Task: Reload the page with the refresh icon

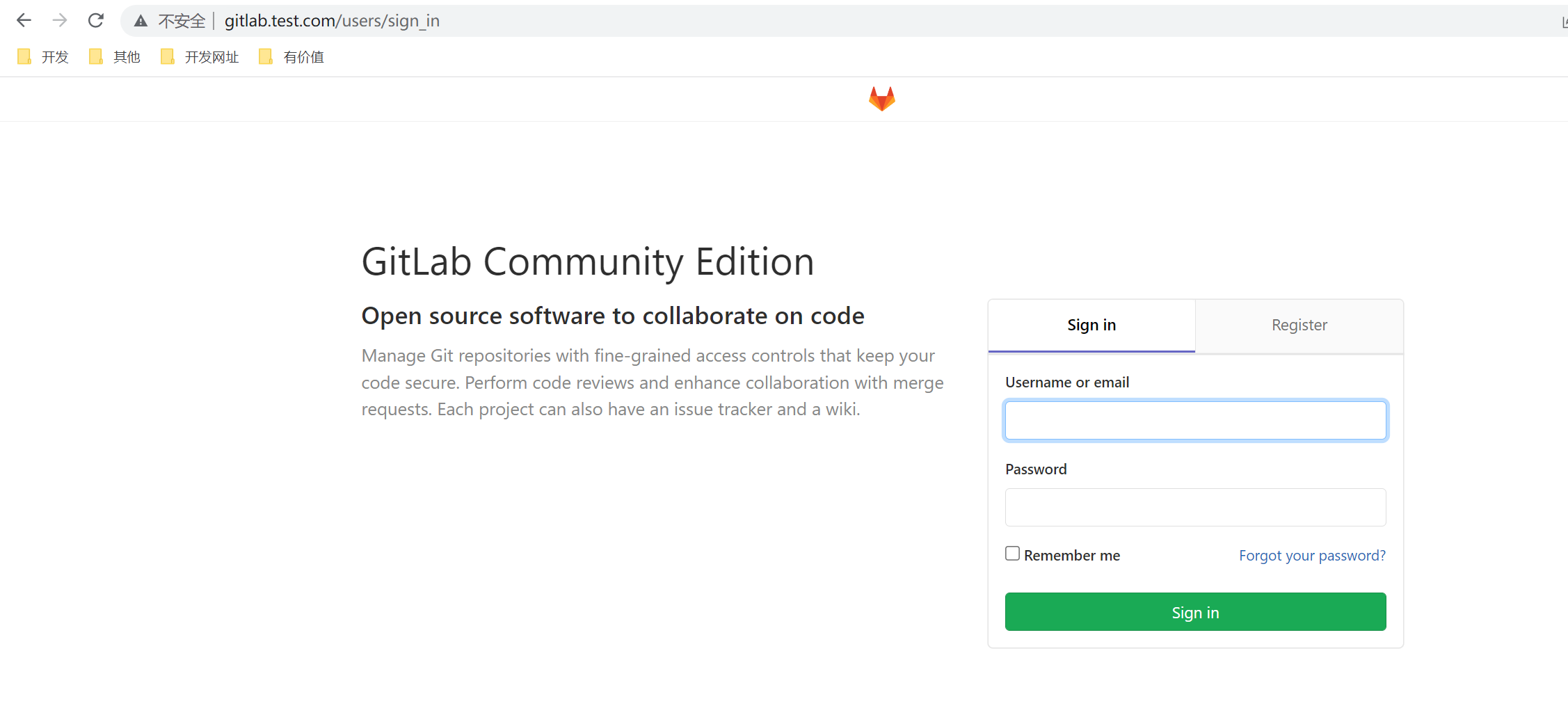Action: pos(96,21)
